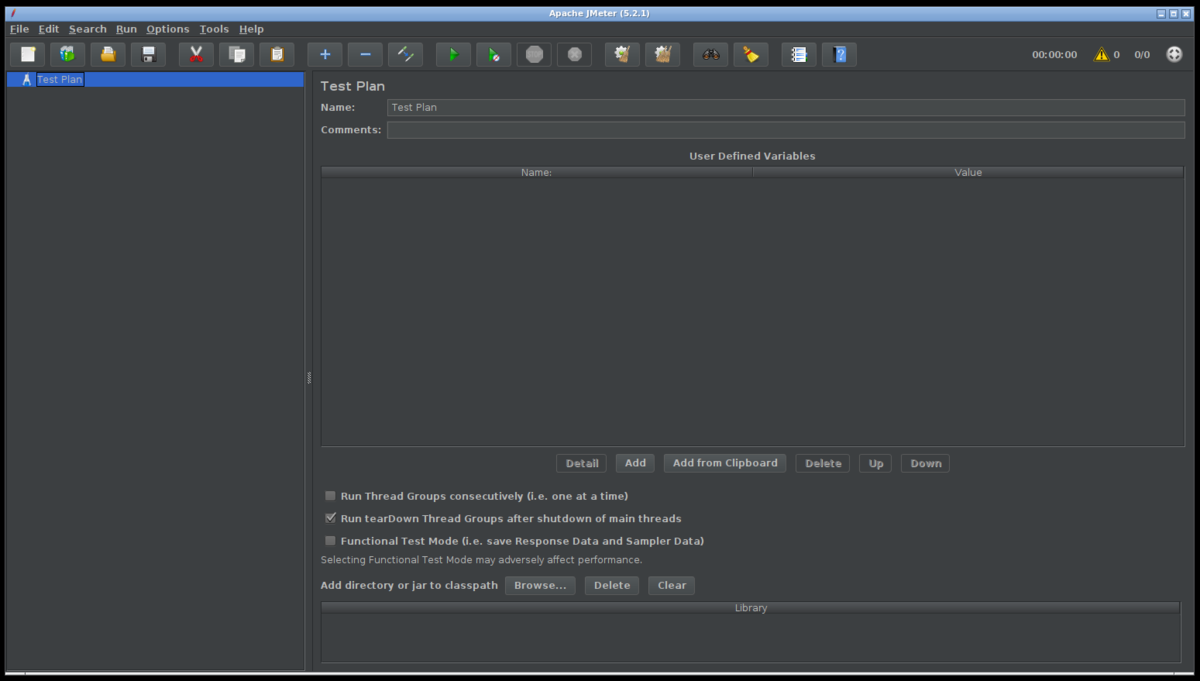Viewport: 1200px width, 681px height.
Task: Click the Up button
Action: pos(876,463)
